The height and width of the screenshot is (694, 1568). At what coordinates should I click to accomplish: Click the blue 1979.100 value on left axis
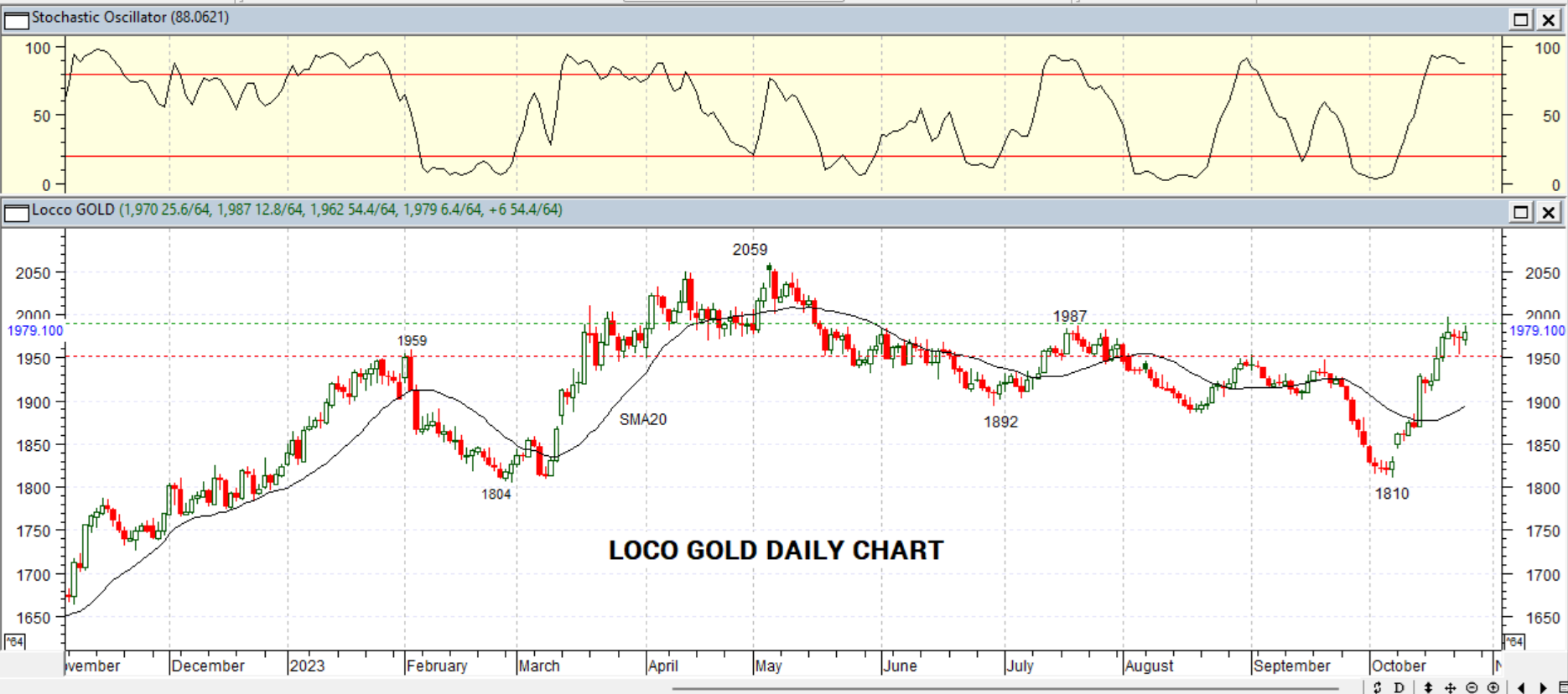click(35, 331)
